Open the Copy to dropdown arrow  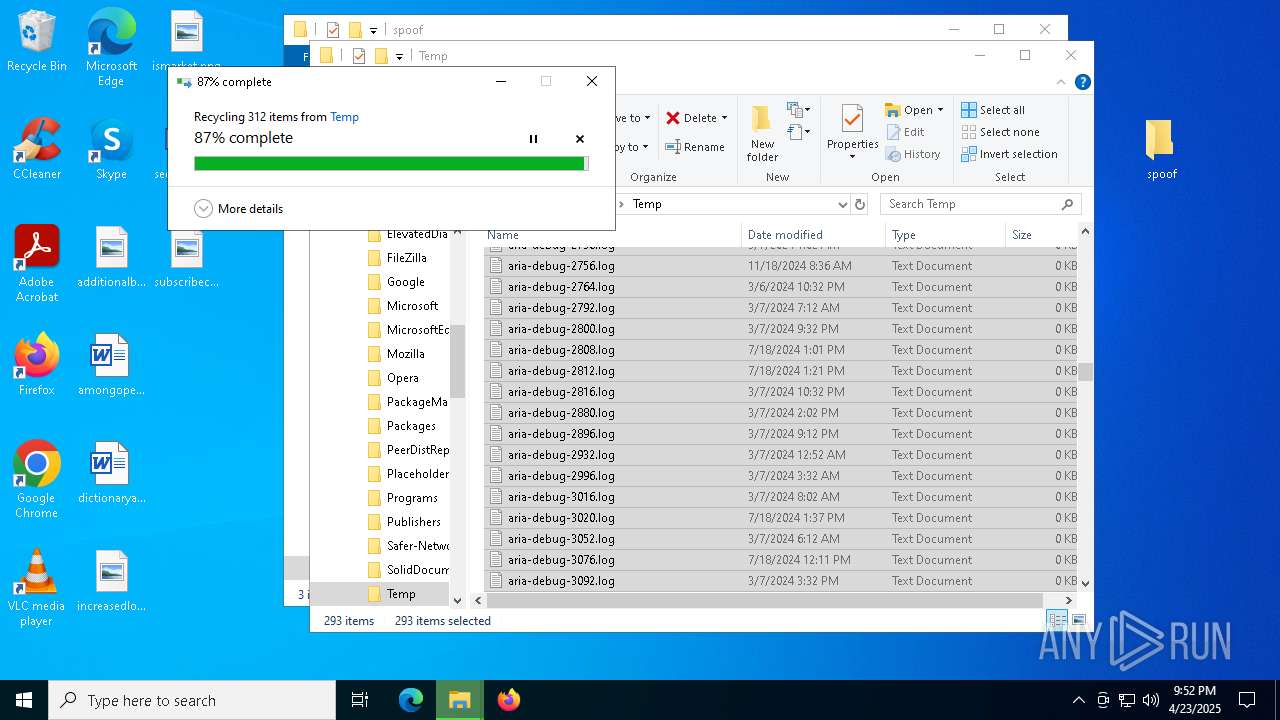tap(646, 147)
